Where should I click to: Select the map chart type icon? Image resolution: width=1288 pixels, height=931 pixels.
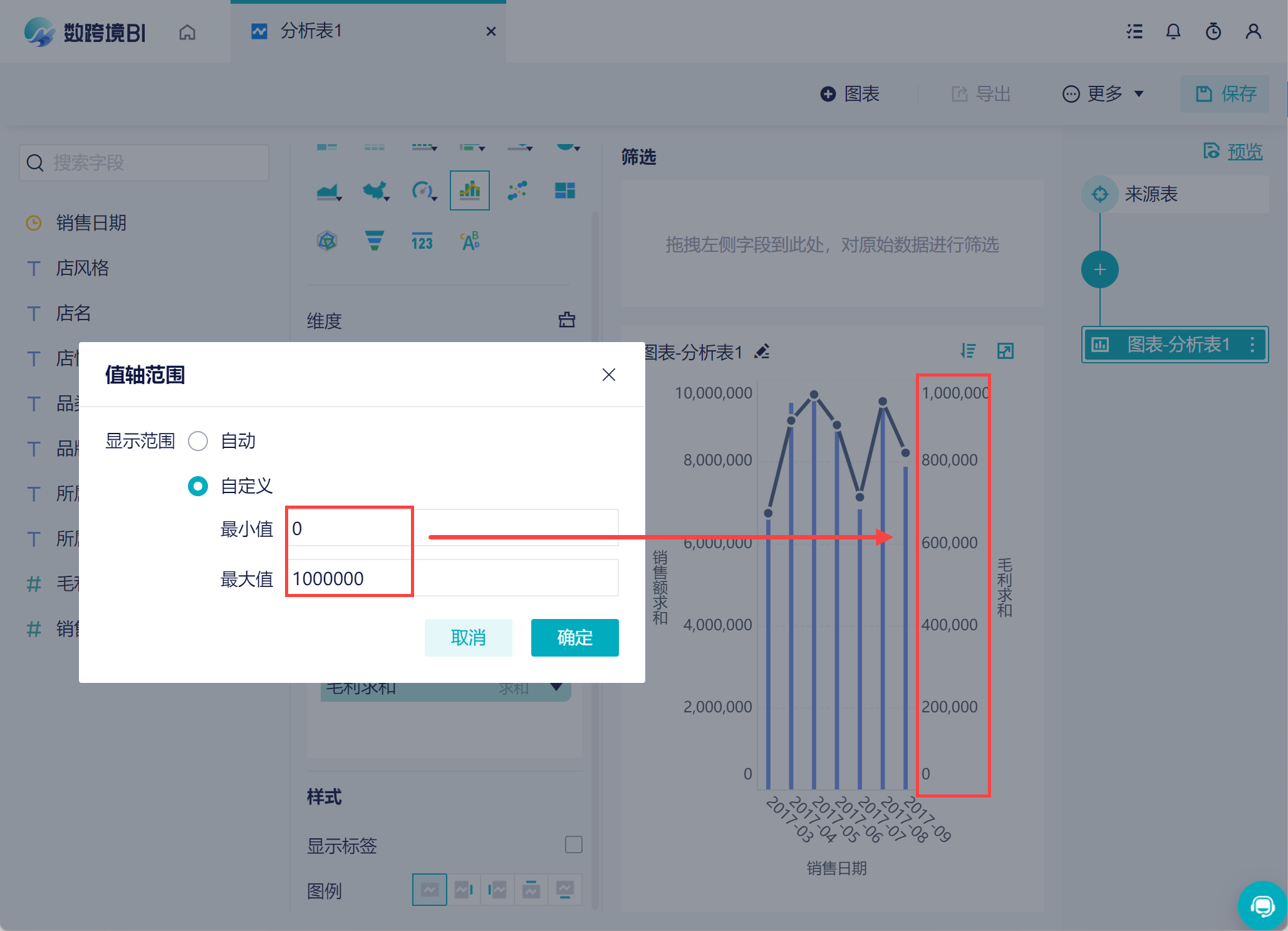[x=375, y=190]
